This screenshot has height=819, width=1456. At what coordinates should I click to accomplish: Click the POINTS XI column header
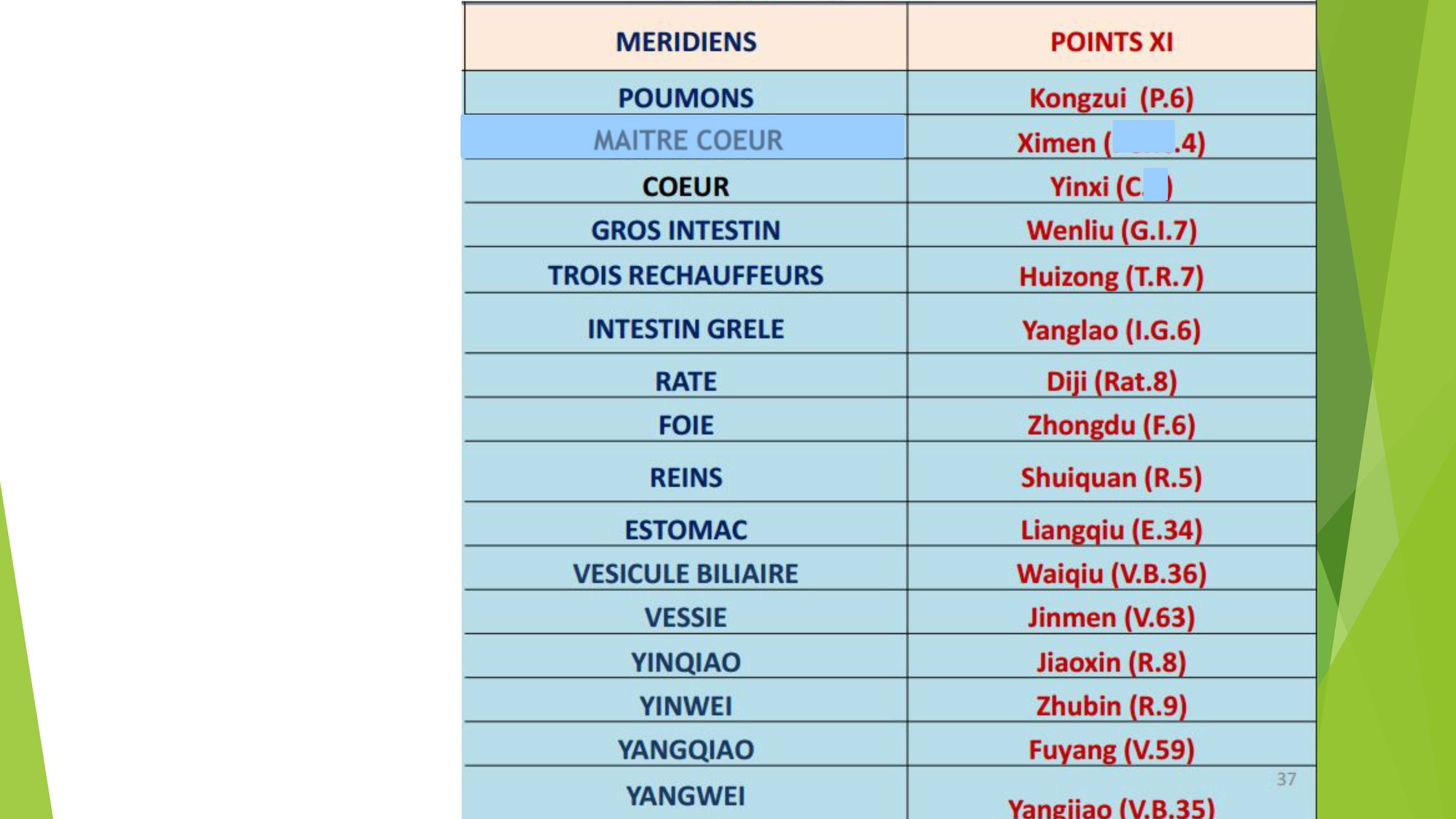coord(1111,37)
